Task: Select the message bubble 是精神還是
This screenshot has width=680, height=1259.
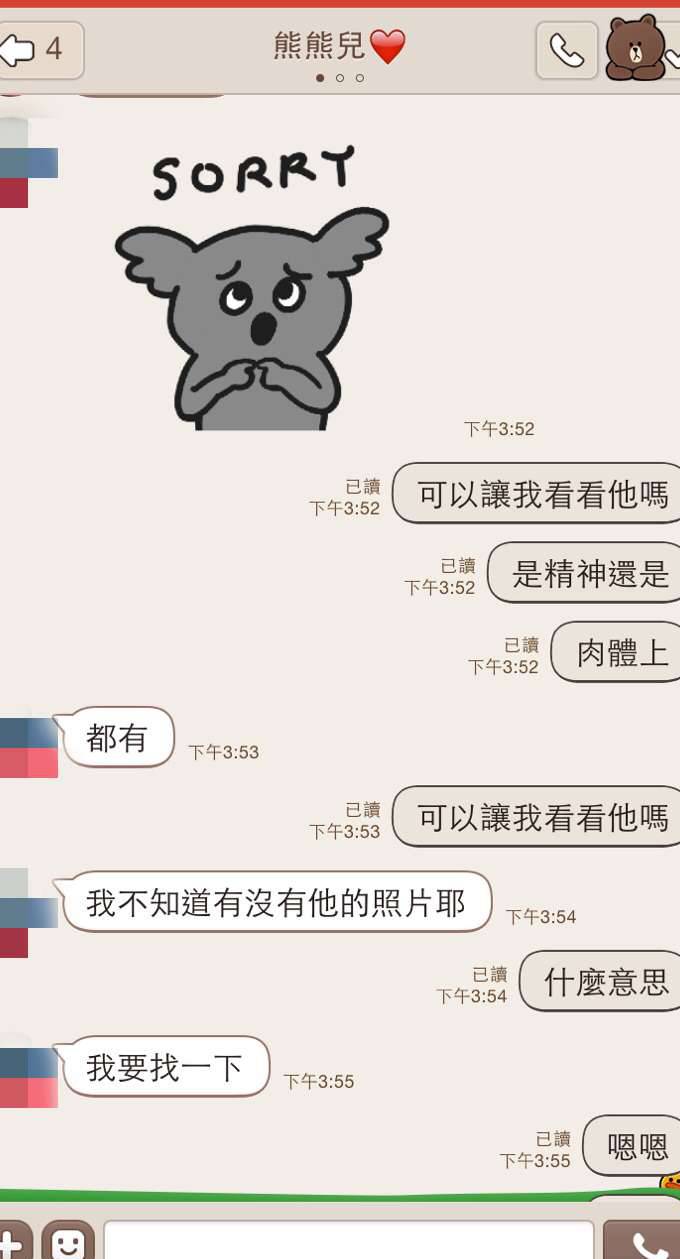Action: tap(585, 573)
